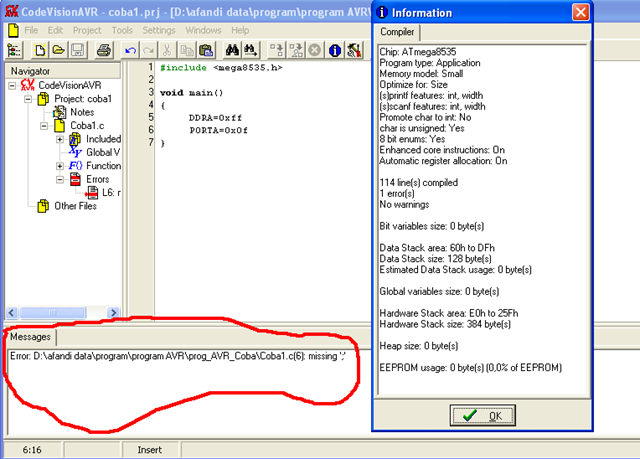
Task: Expand the Included files node
Action: coord(60,140)
